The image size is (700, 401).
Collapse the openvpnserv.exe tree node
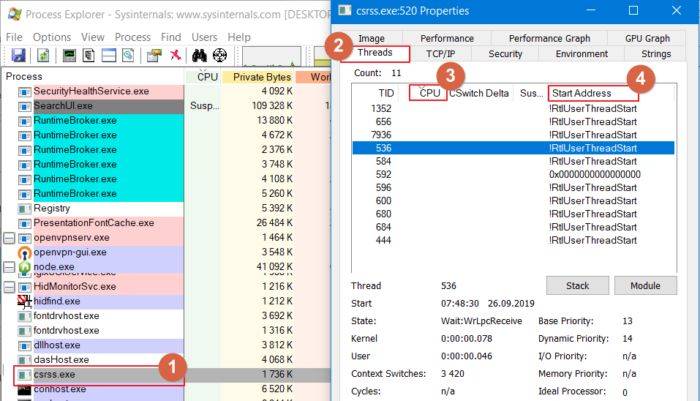[x=9, y=238]
